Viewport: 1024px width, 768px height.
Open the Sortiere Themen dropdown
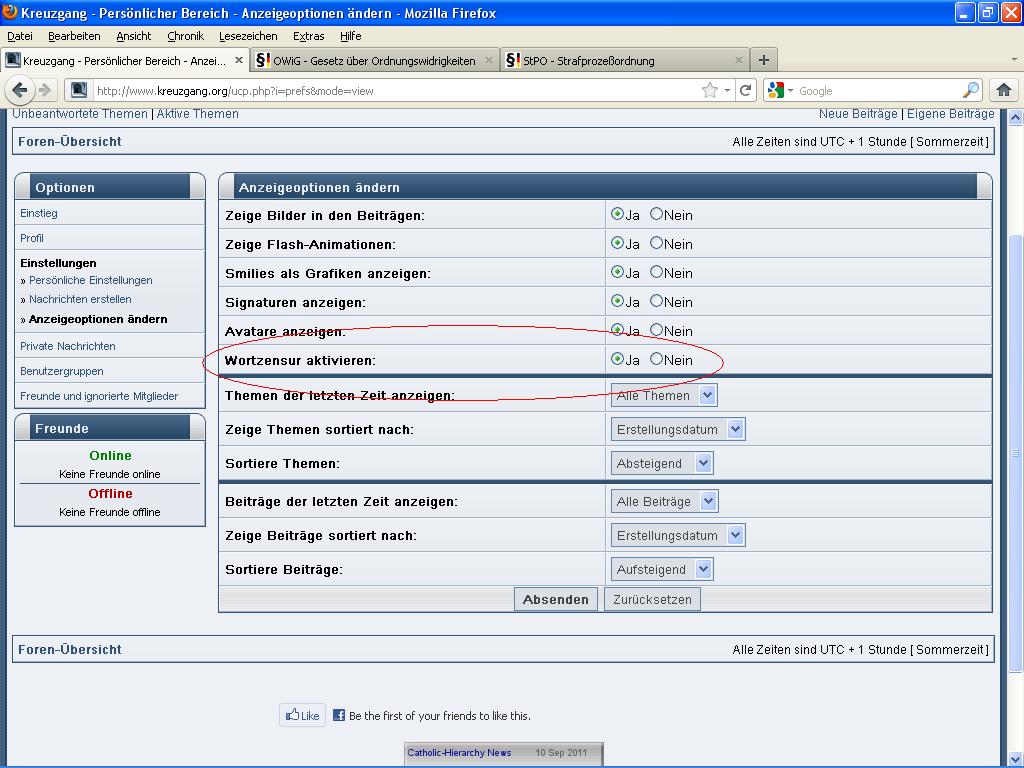(x=662, y=463)
